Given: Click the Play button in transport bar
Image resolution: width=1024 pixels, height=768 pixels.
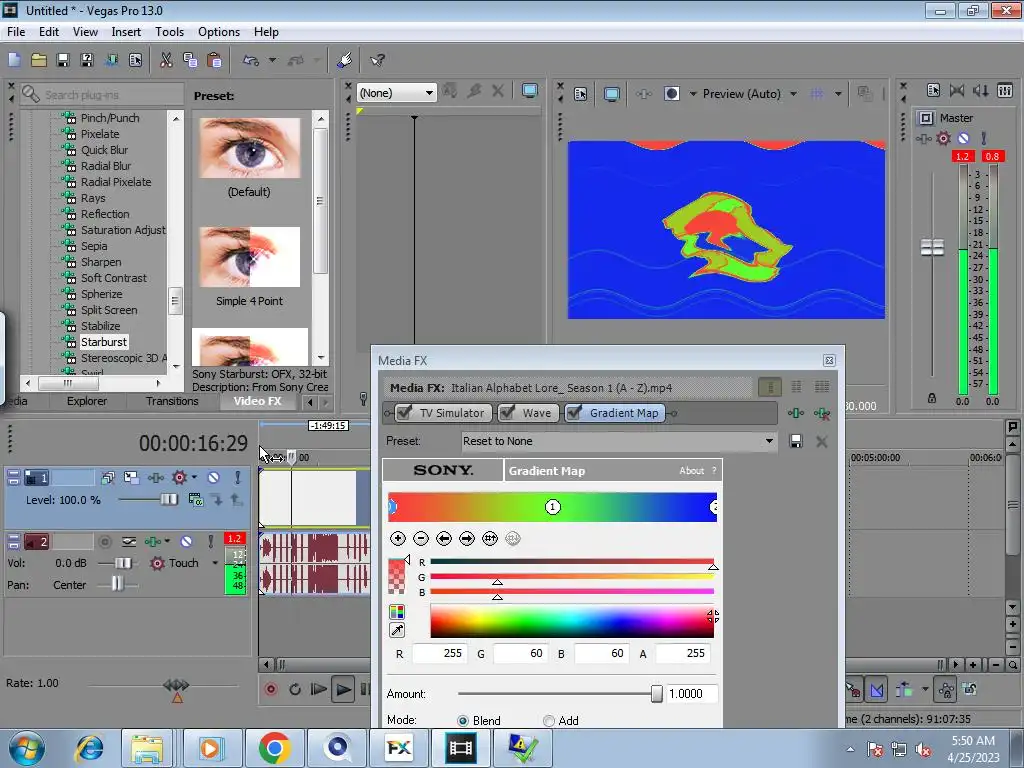Looking at the screenshot, I should pos(342,689).
